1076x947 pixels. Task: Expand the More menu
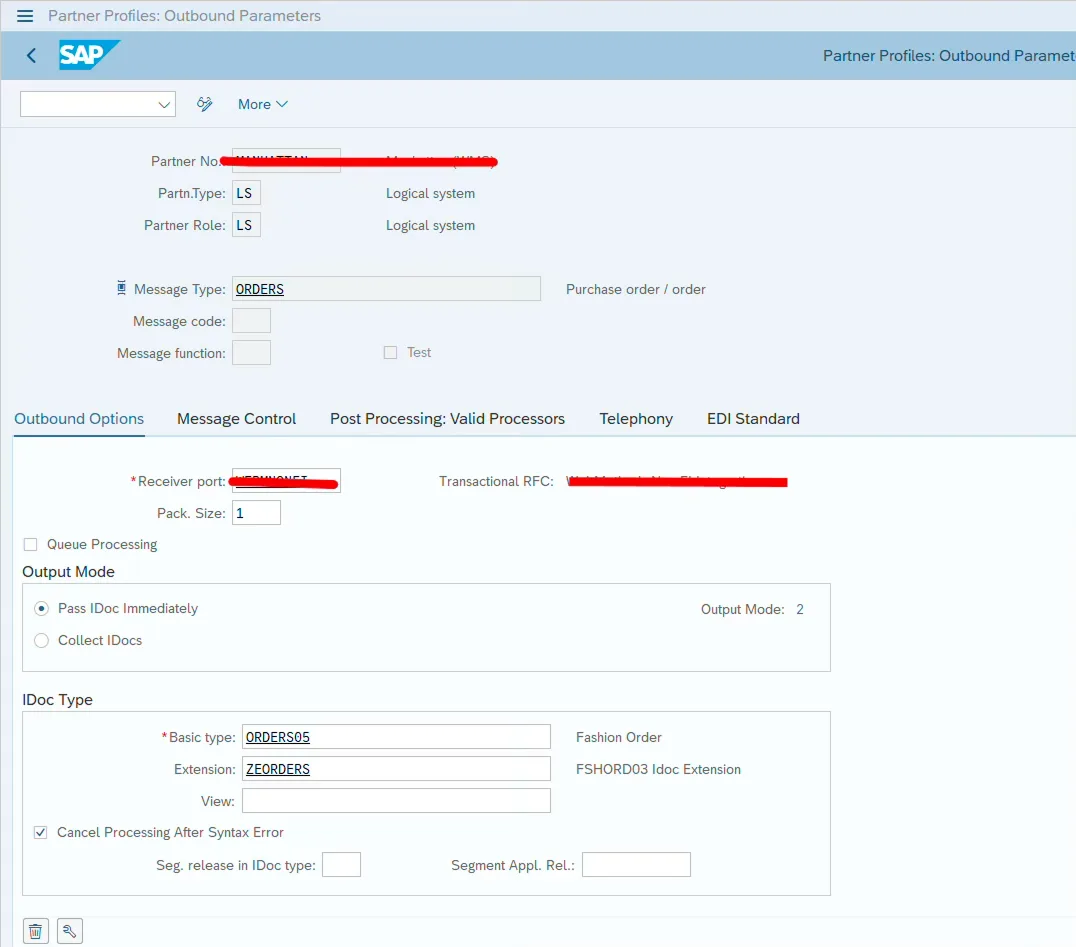point(261,104)
